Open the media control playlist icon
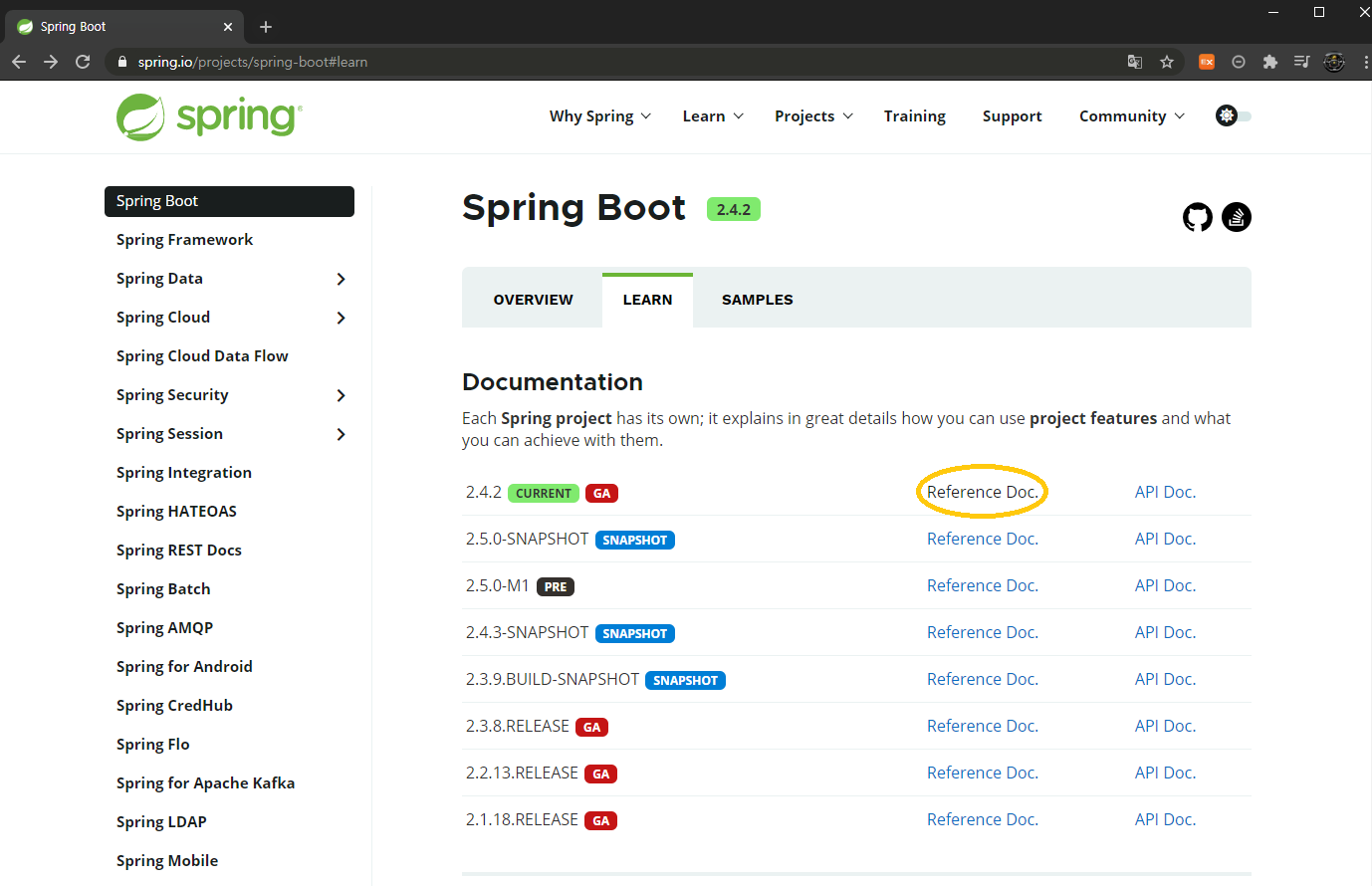This screenshot has width=1372, height=886. 1301,62
